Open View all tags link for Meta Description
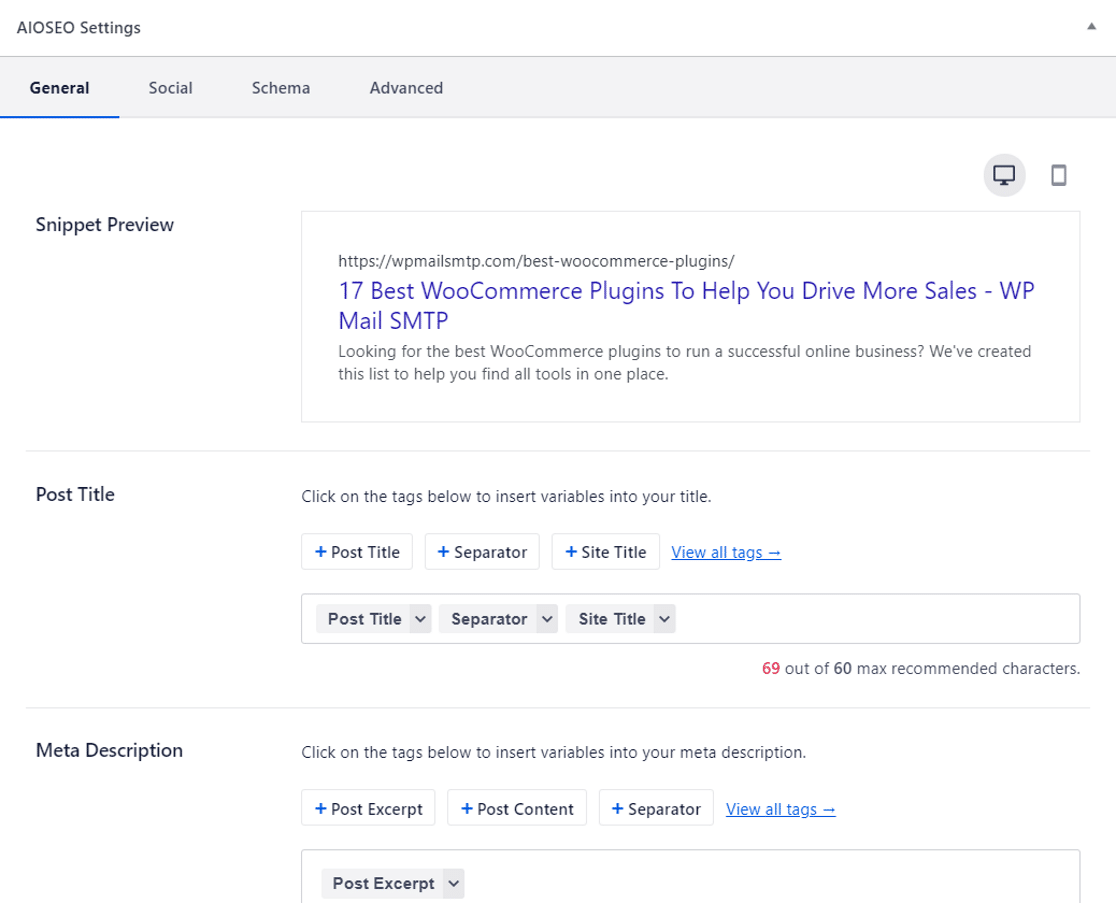This screenshot has width=1116, height=903. [x=781, y=809]
